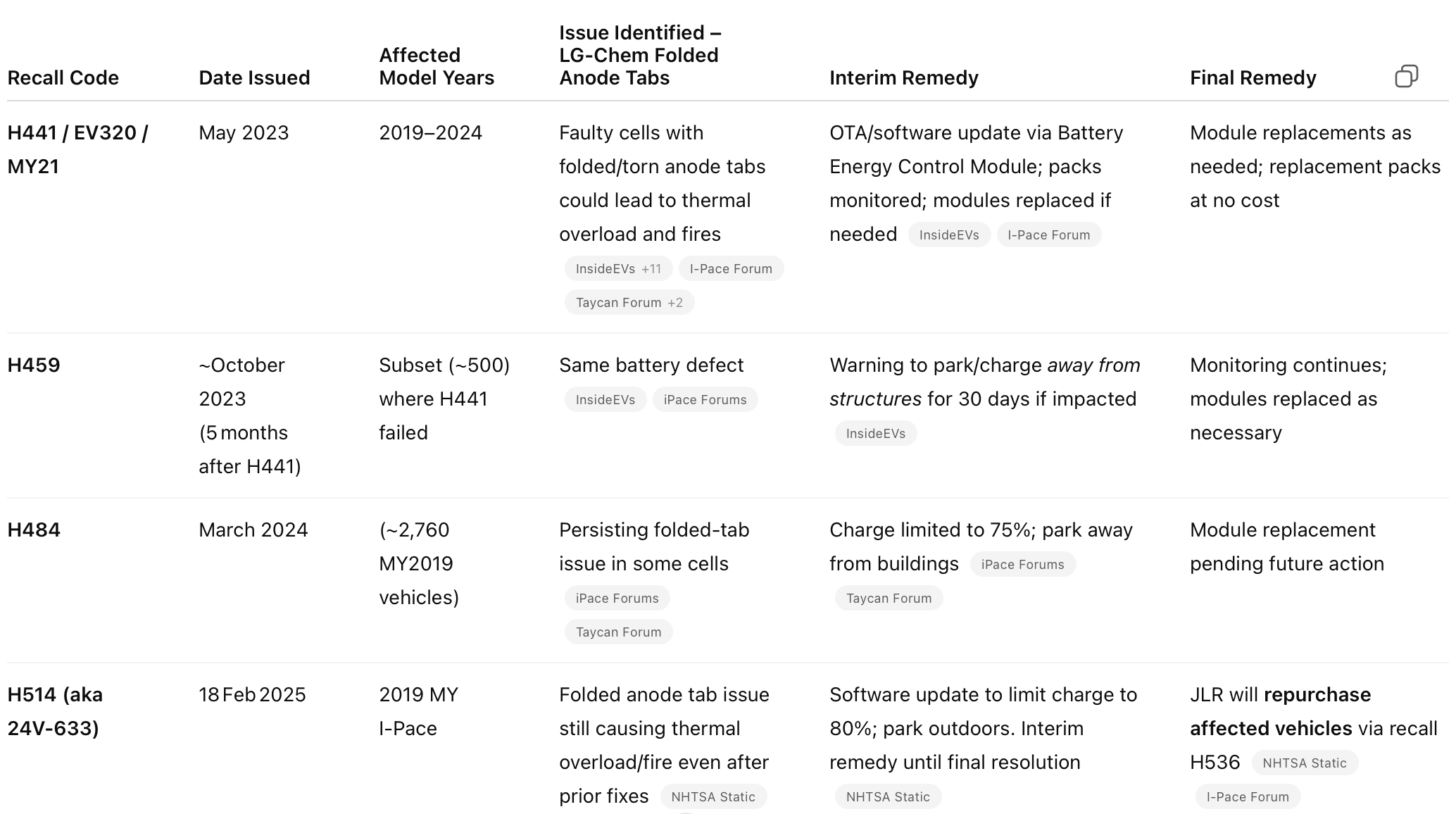This screenshot has height=814, width=1456.
Task: Open I-Pace Forum chip in H441 interim remedy
Action: [1048, 235]
